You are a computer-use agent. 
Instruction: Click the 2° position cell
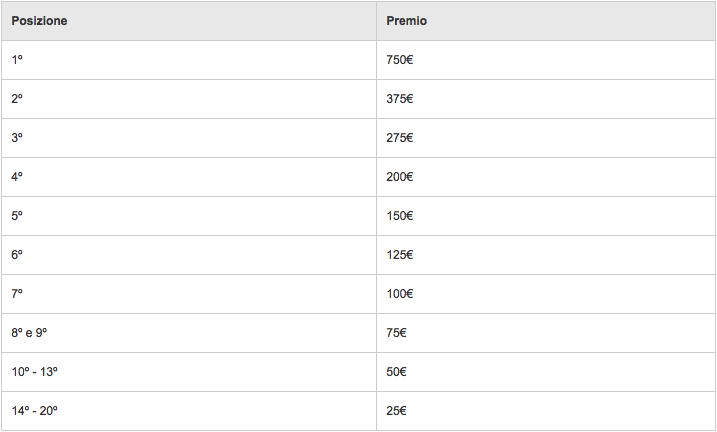[188, 99]
